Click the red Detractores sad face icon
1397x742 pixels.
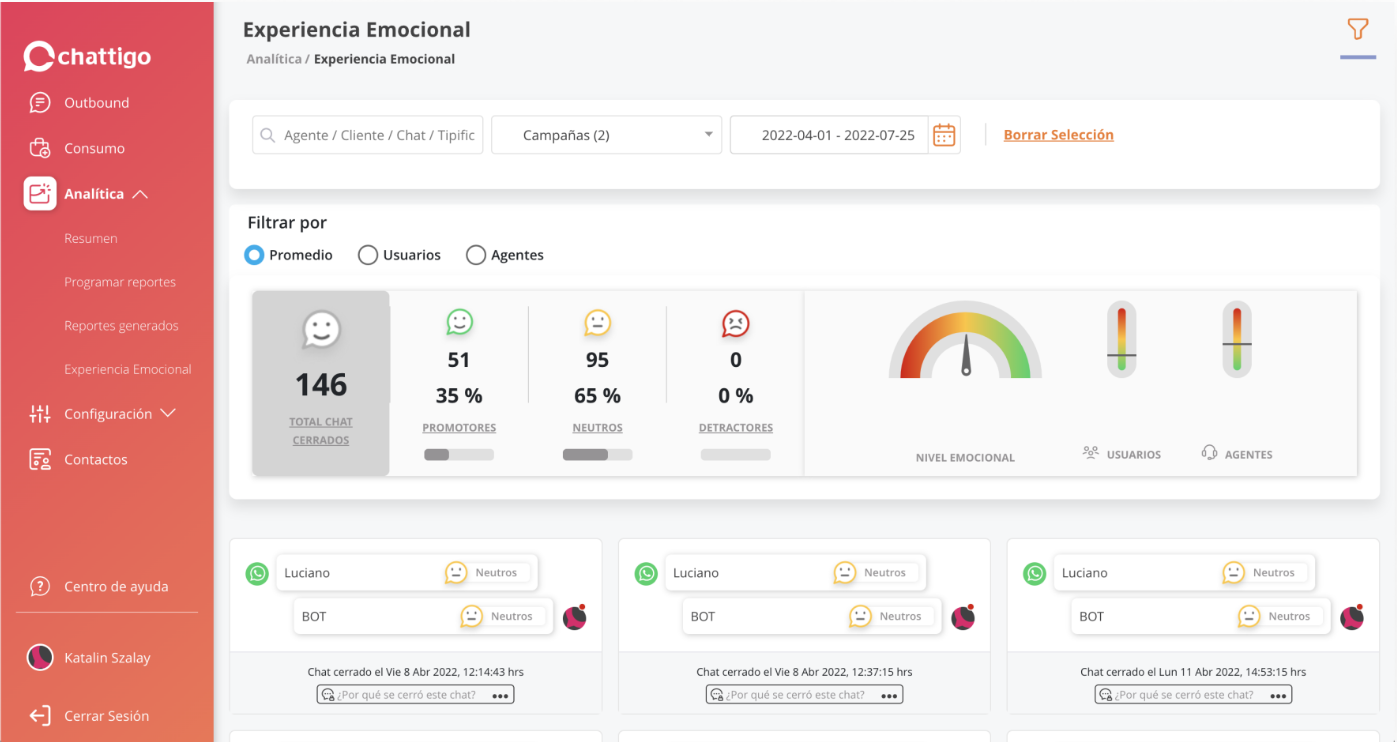click(735, 323)
